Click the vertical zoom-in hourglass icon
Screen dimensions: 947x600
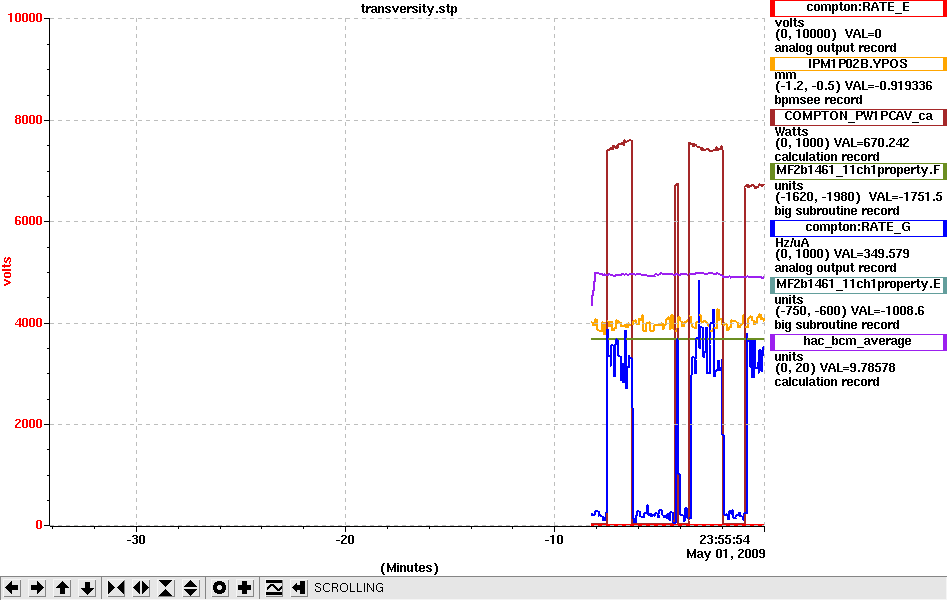coord(166,588)
